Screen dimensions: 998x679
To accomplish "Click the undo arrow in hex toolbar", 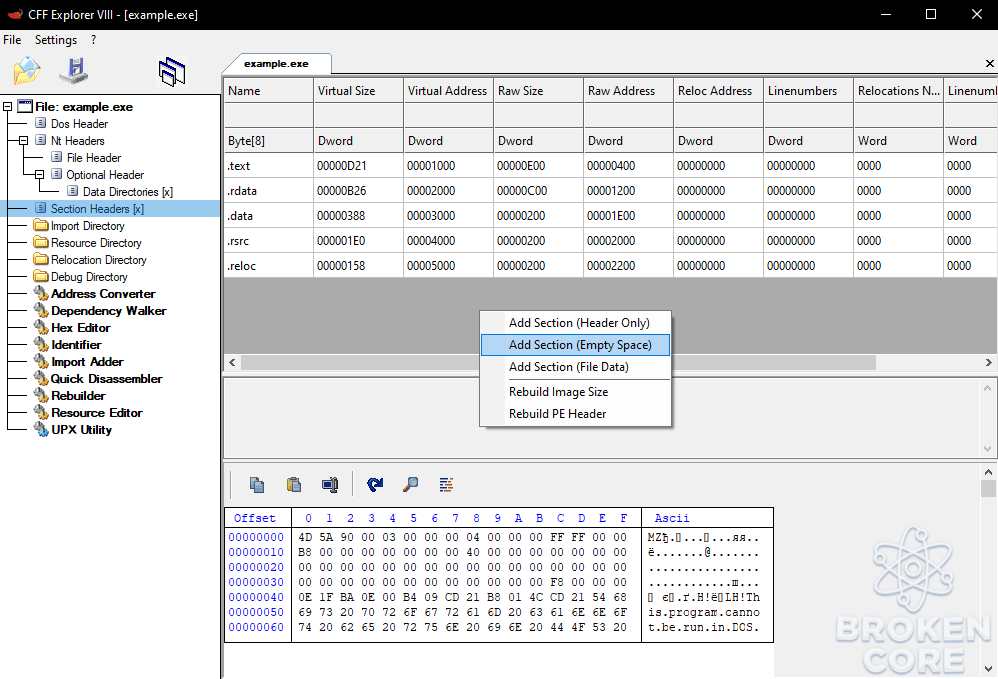I will pyautogui.click(x=375, y=485).
